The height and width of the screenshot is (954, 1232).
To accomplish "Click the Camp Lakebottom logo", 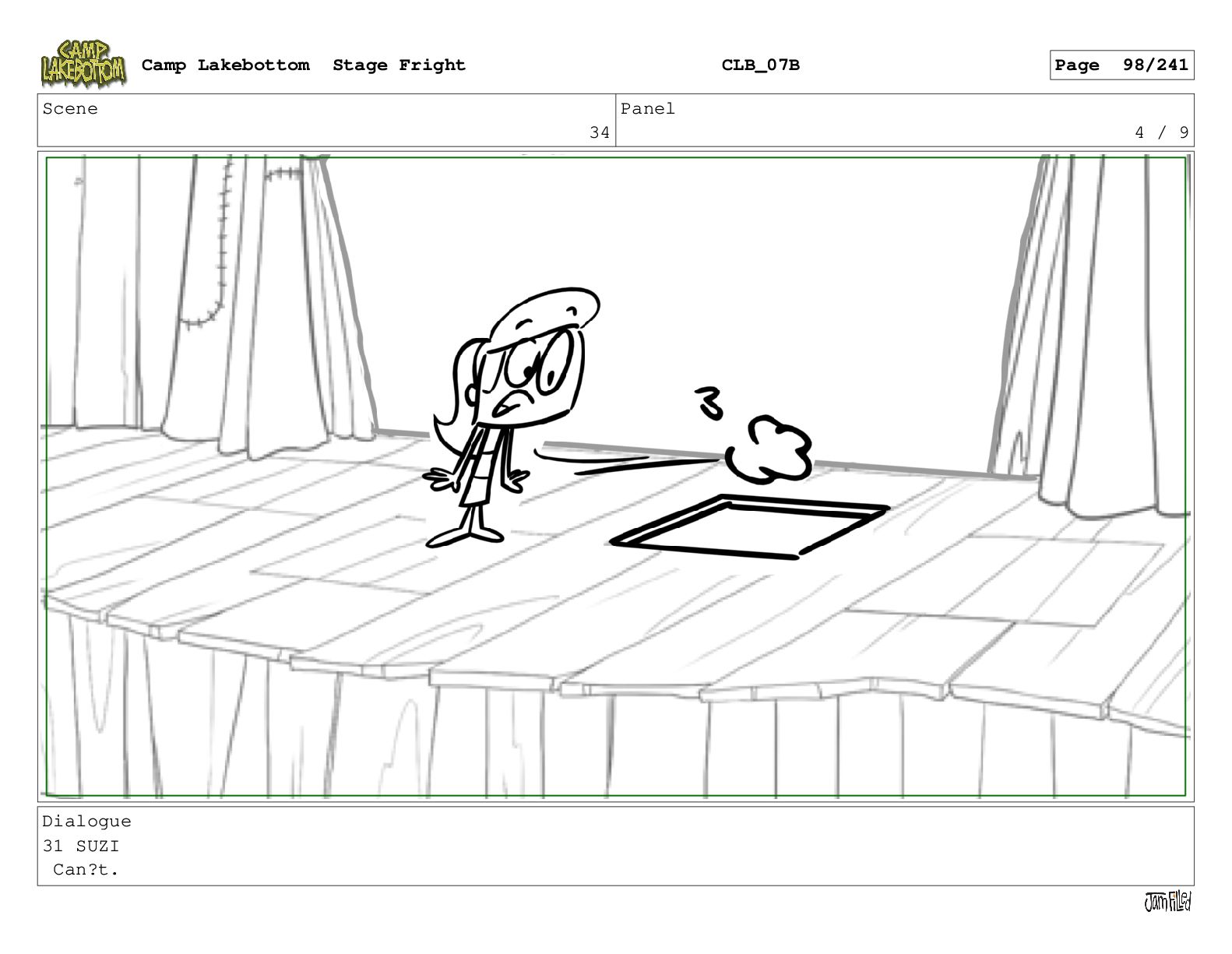I will pos(83,64).
